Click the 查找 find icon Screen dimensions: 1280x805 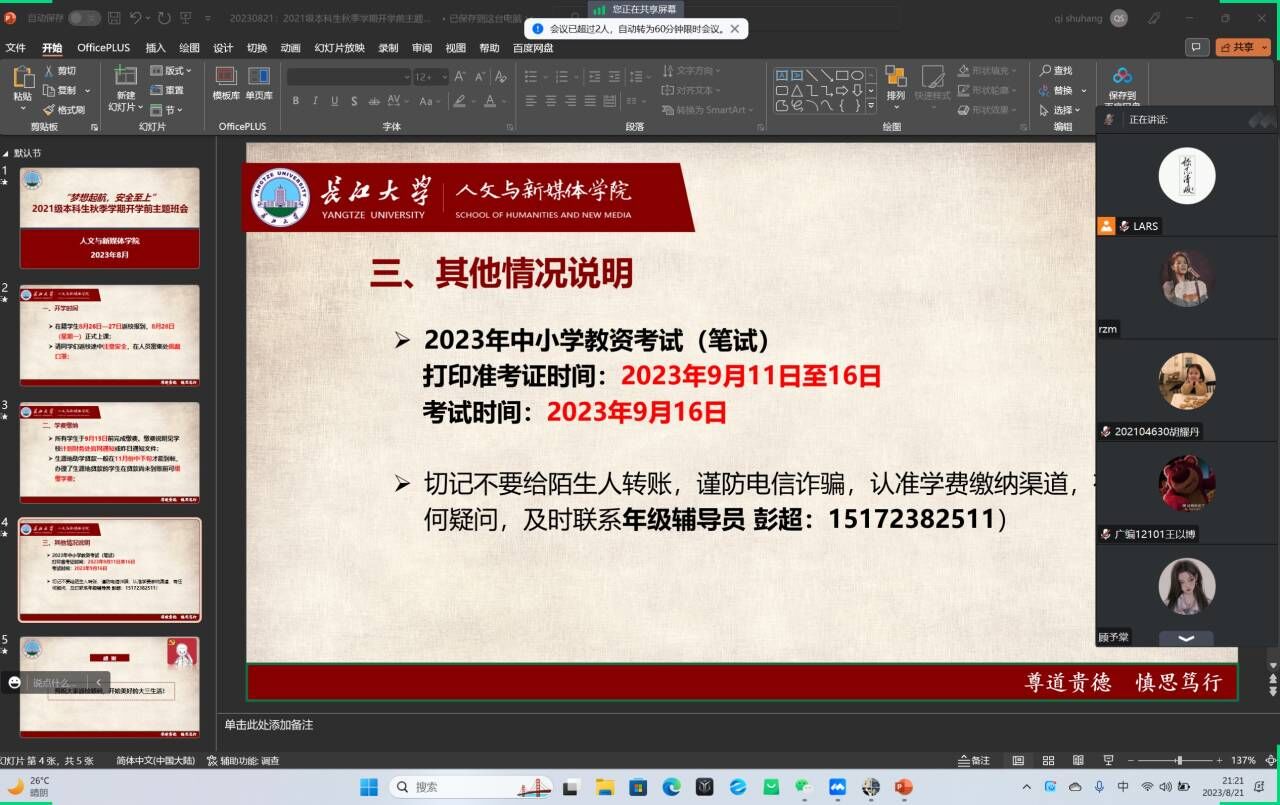click(1056, 71)
